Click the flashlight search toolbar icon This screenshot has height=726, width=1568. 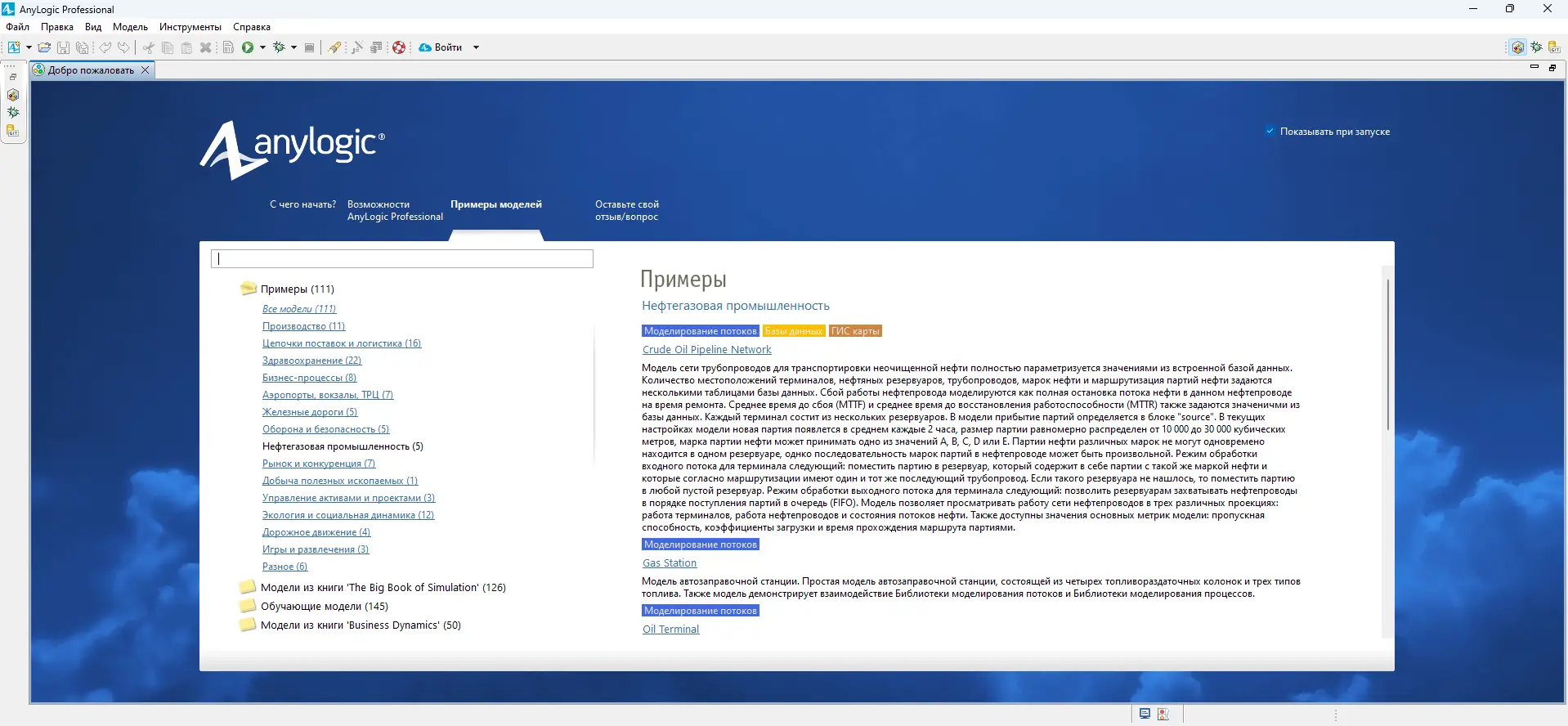point(334,47)
